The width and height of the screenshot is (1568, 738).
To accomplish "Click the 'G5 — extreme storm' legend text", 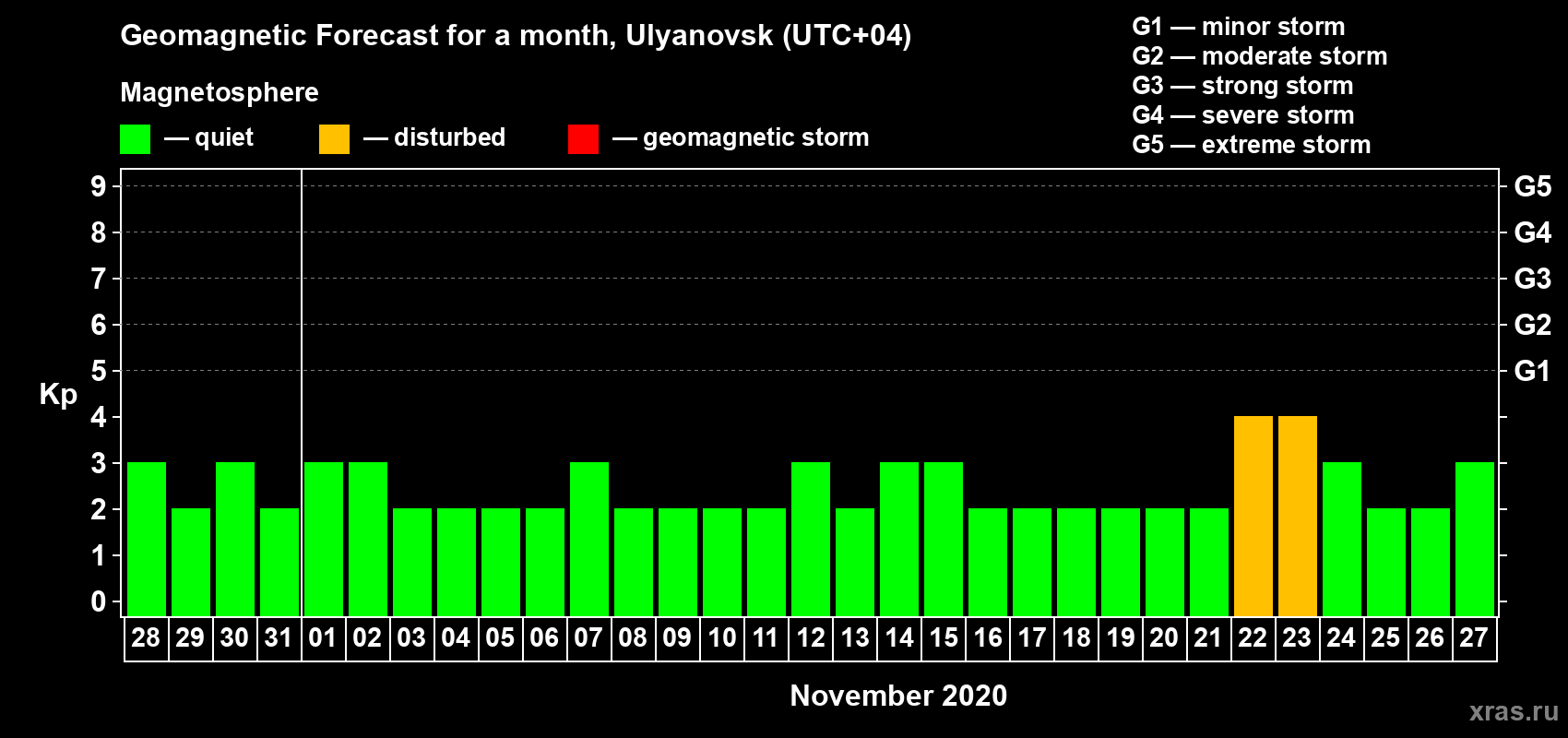I will [x=1252, y=145].
